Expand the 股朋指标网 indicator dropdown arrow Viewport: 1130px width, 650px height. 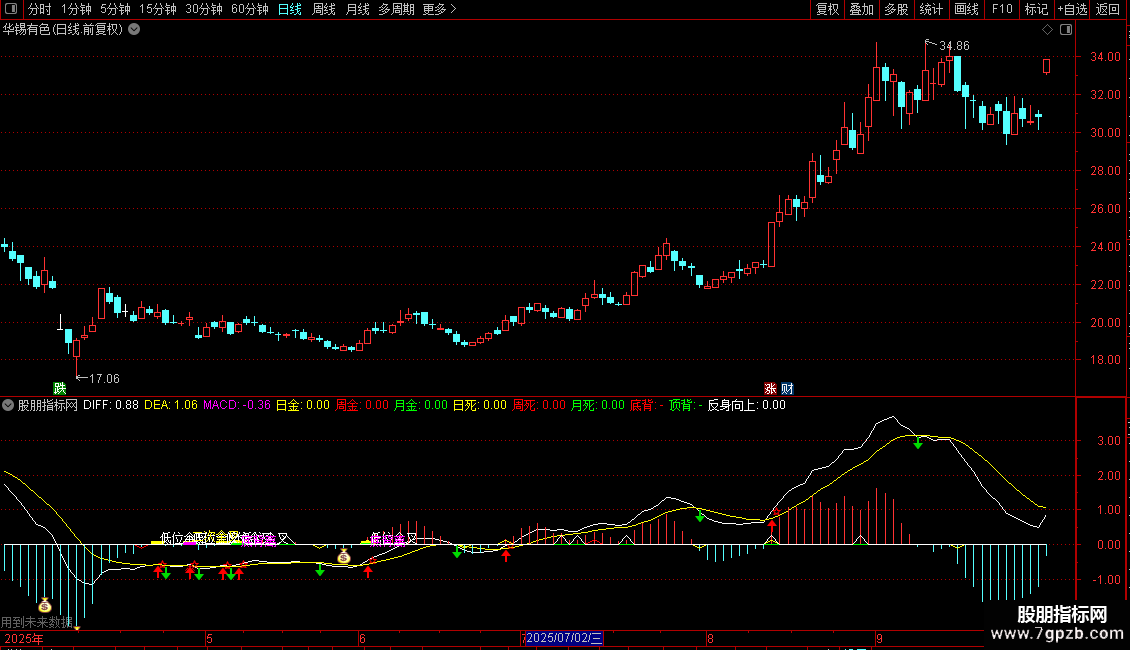[x=8, y=405]
